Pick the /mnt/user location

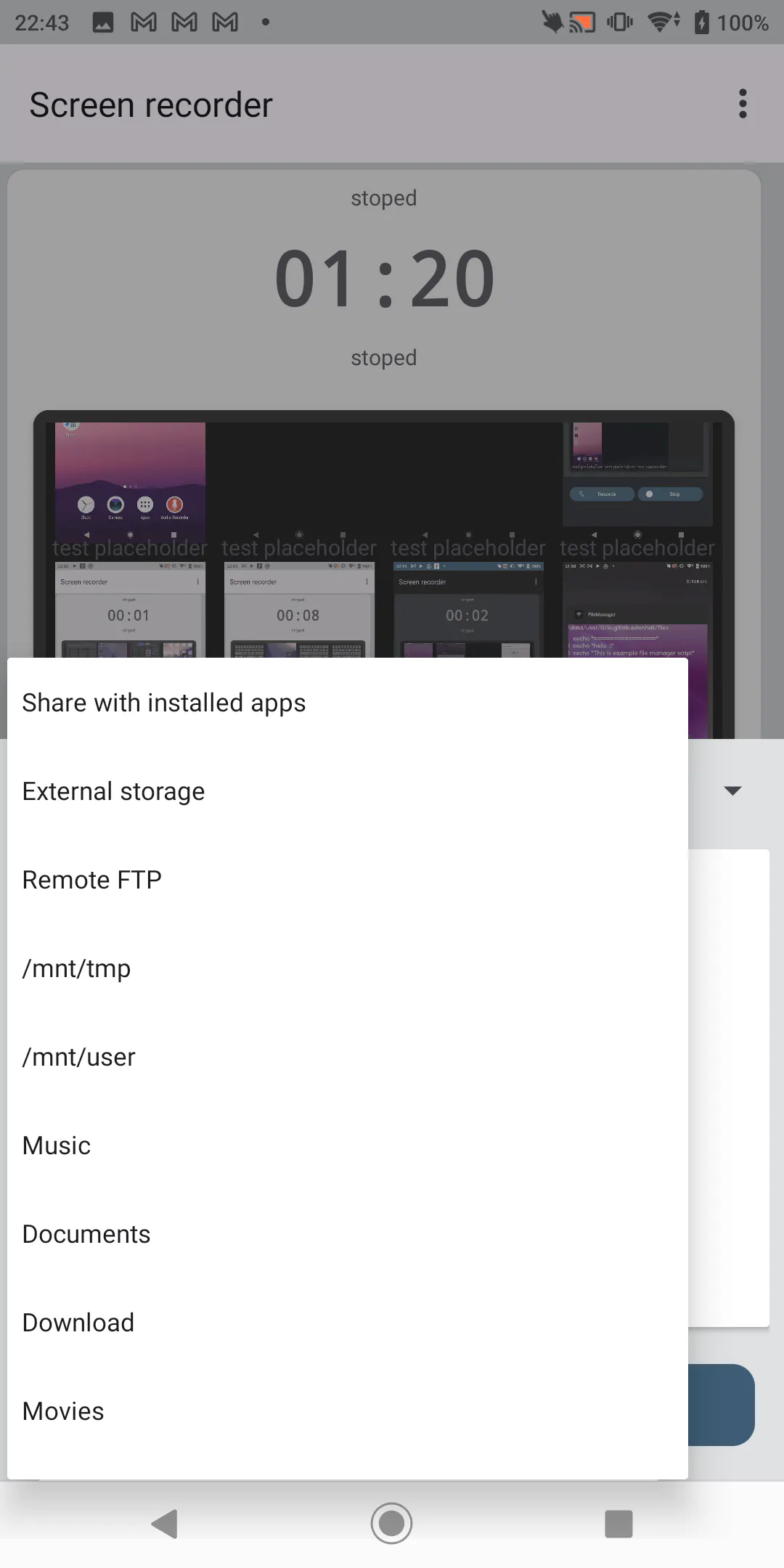point(348,1057)
